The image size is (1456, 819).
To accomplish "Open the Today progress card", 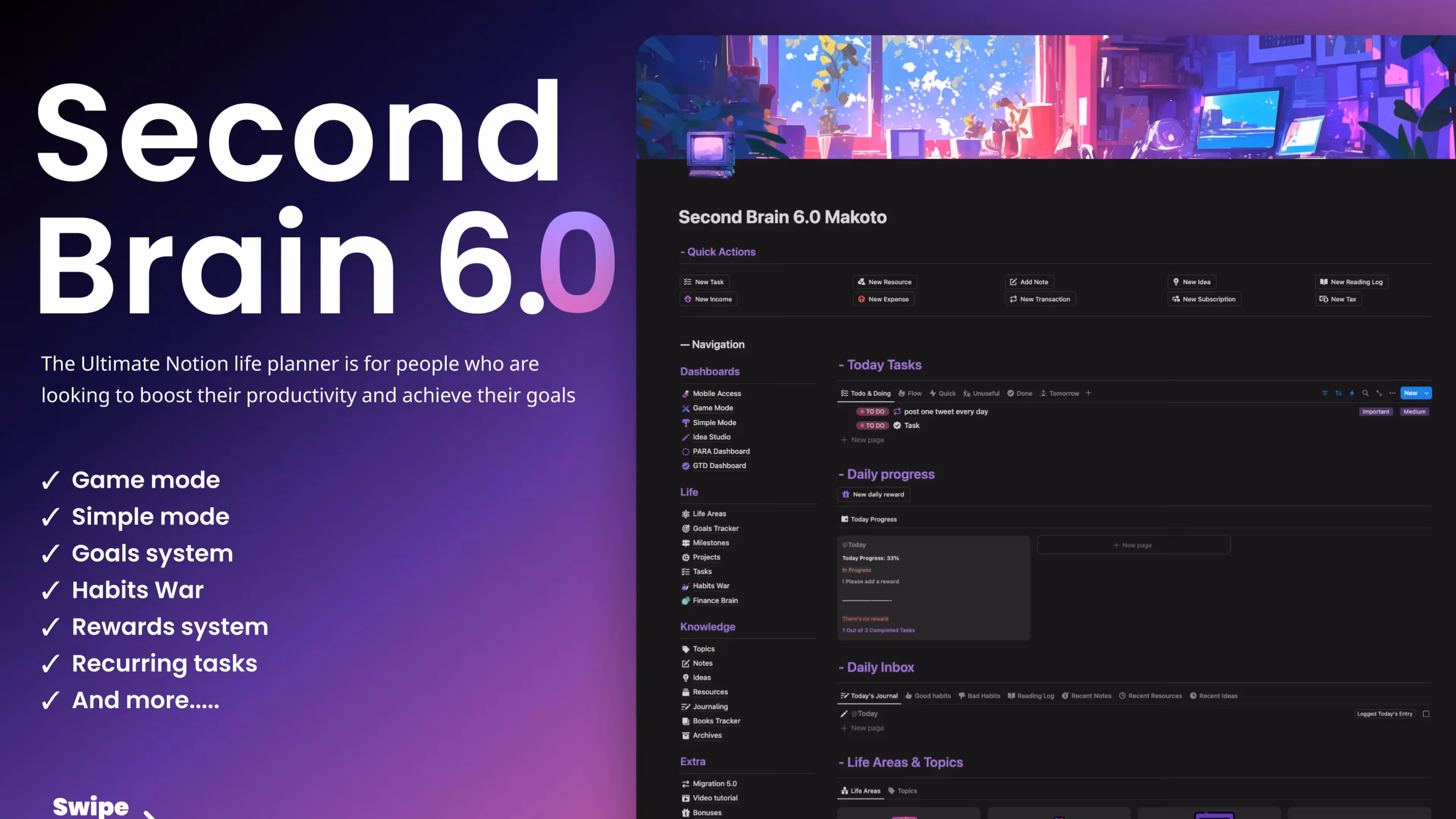I will pos(933,588).
